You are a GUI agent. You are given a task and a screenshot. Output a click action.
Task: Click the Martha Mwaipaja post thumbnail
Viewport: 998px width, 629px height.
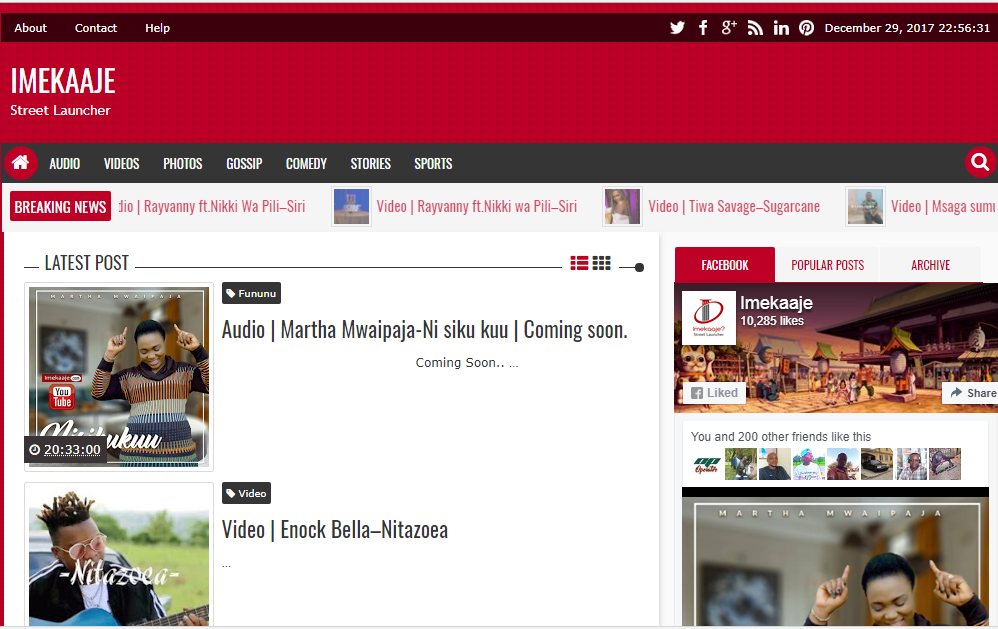coord(119,377)
